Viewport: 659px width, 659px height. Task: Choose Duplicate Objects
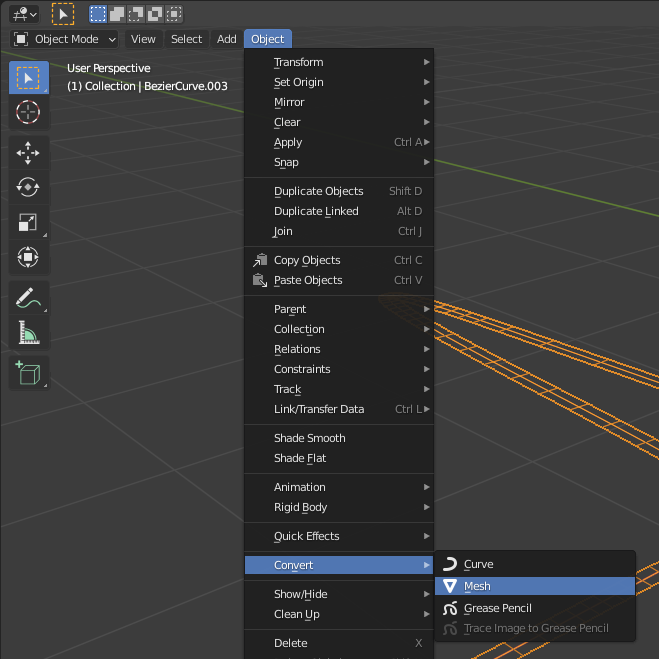click(x=339, y=191)
